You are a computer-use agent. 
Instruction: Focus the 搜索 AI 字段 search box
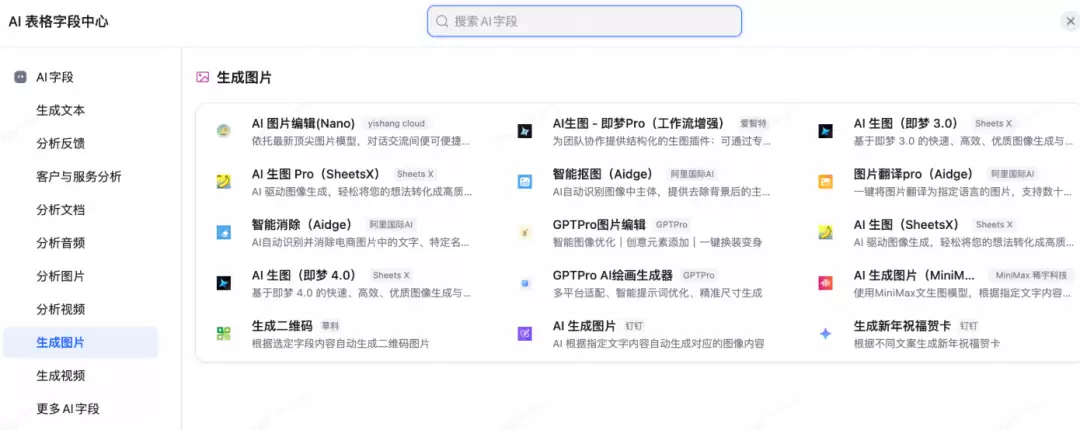click(584, 21)
